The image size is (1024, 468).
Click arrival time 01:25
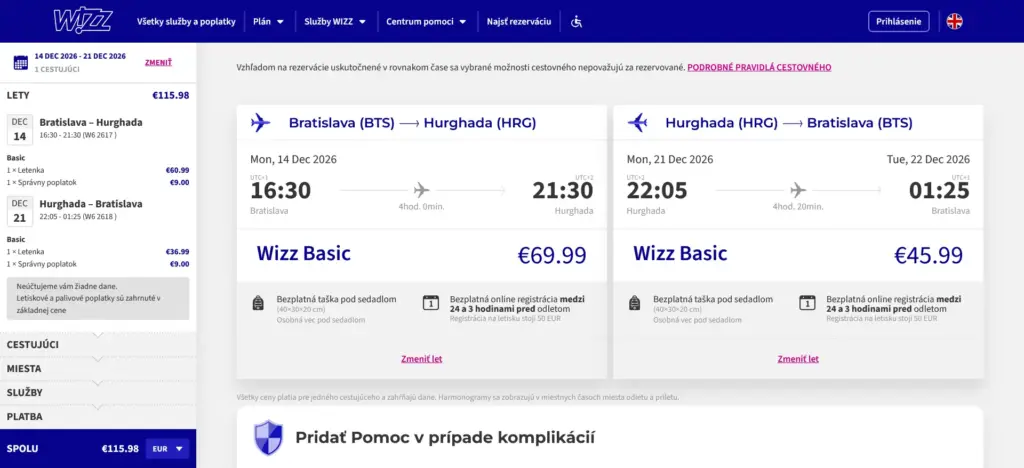pyautogui.click(x=939, y=191)
